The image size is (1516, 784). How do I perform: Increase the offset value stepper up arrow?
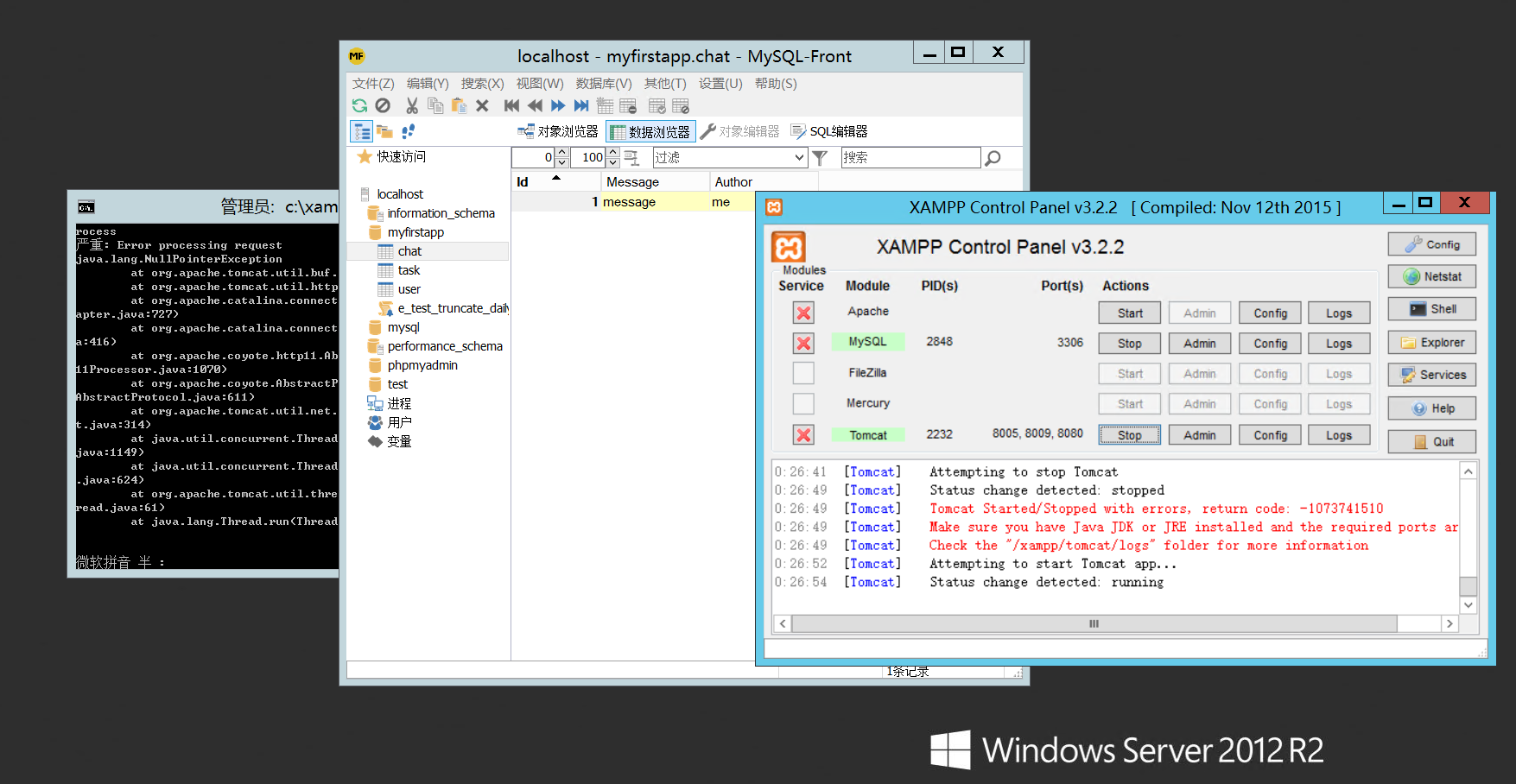tap(562, 152)
